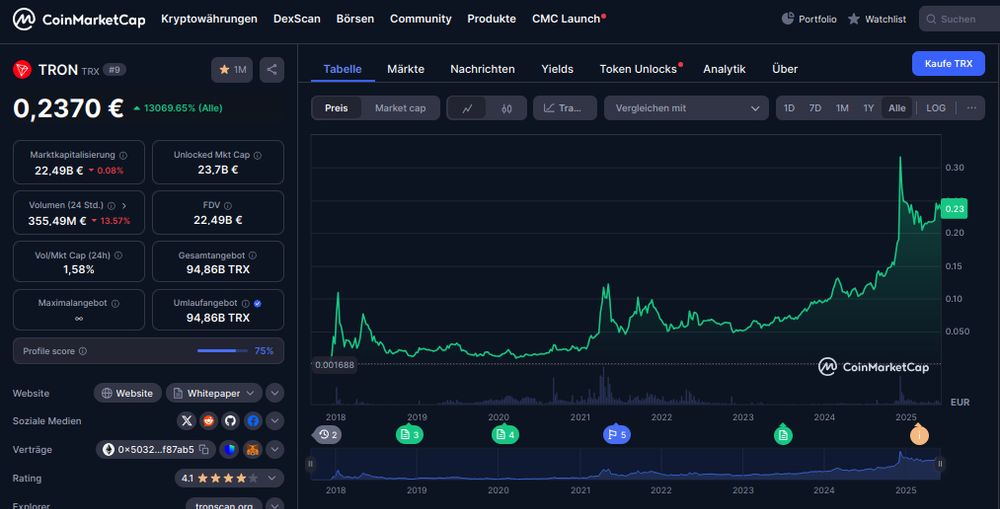Image resolution: width=1000 pixels, height=509 pixels.
Task: Open TRON's Reddit icon
Action: pyautogui.click(x=209, y=420)
